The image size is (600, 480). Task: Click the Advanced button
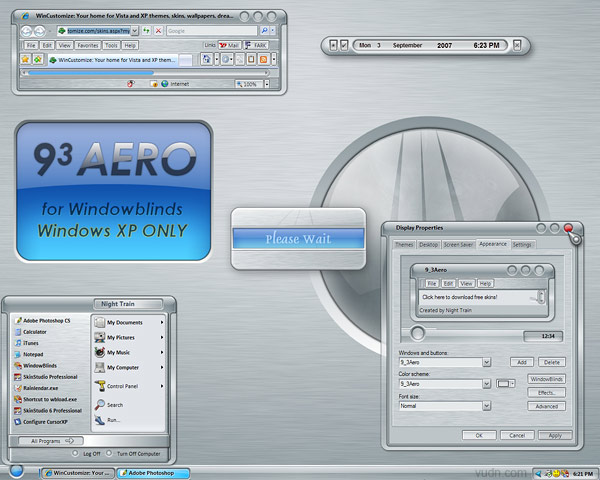pyautogui.click(x=546, y=407)
